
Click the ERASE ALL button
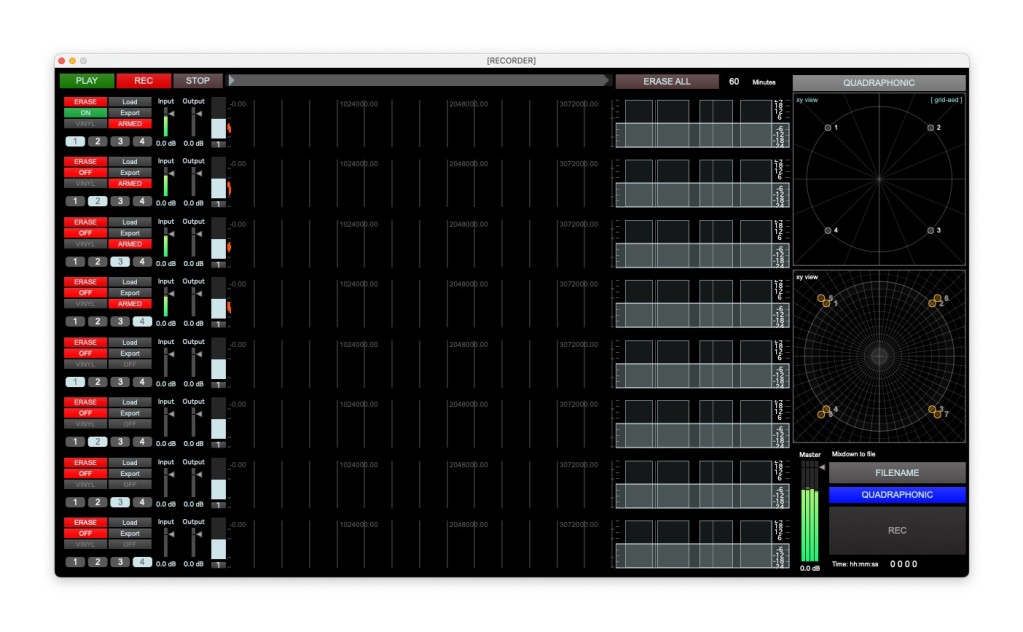tap(666, 81)
